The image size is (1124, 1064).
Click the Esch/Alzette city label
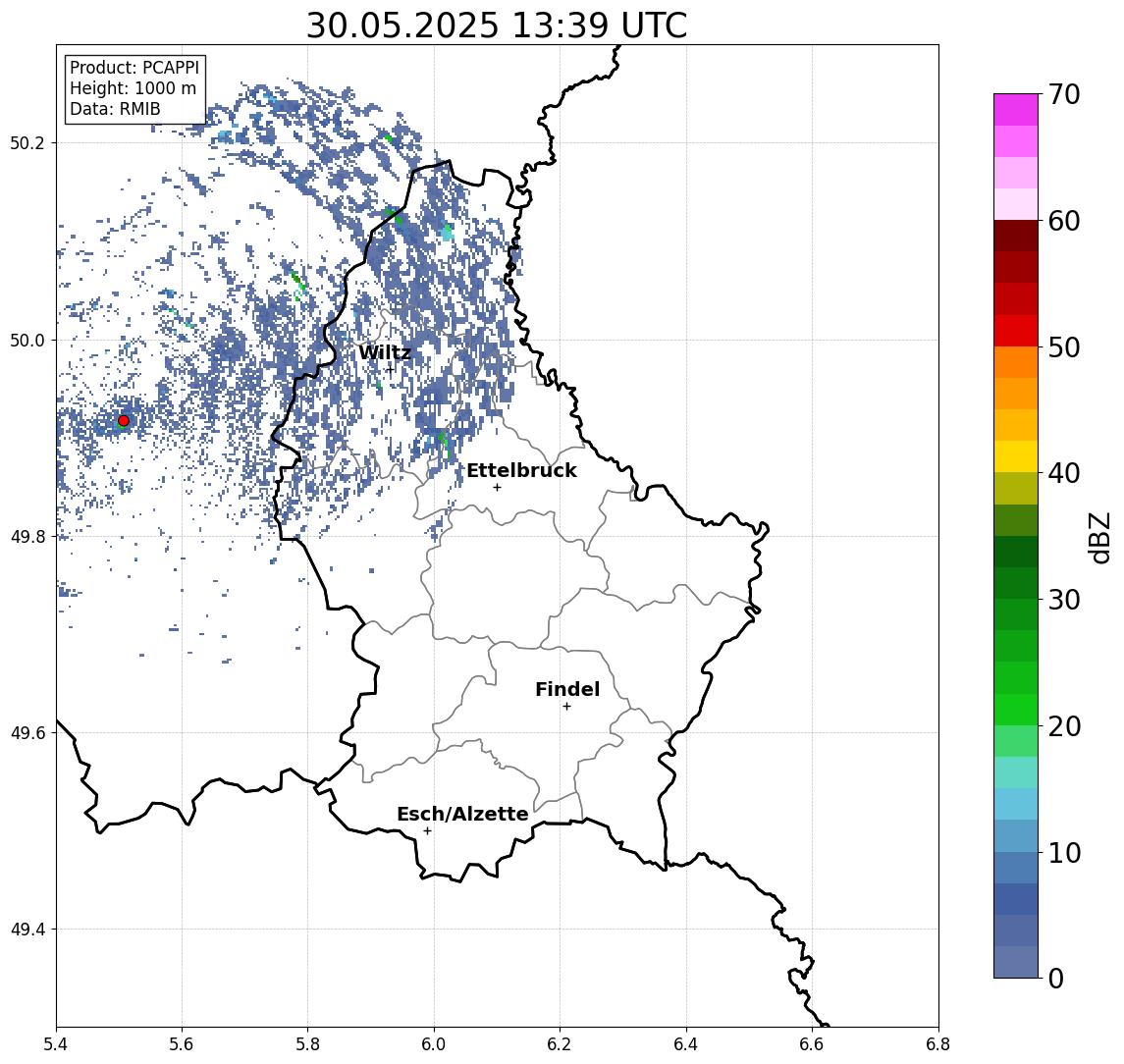point(462,815)
